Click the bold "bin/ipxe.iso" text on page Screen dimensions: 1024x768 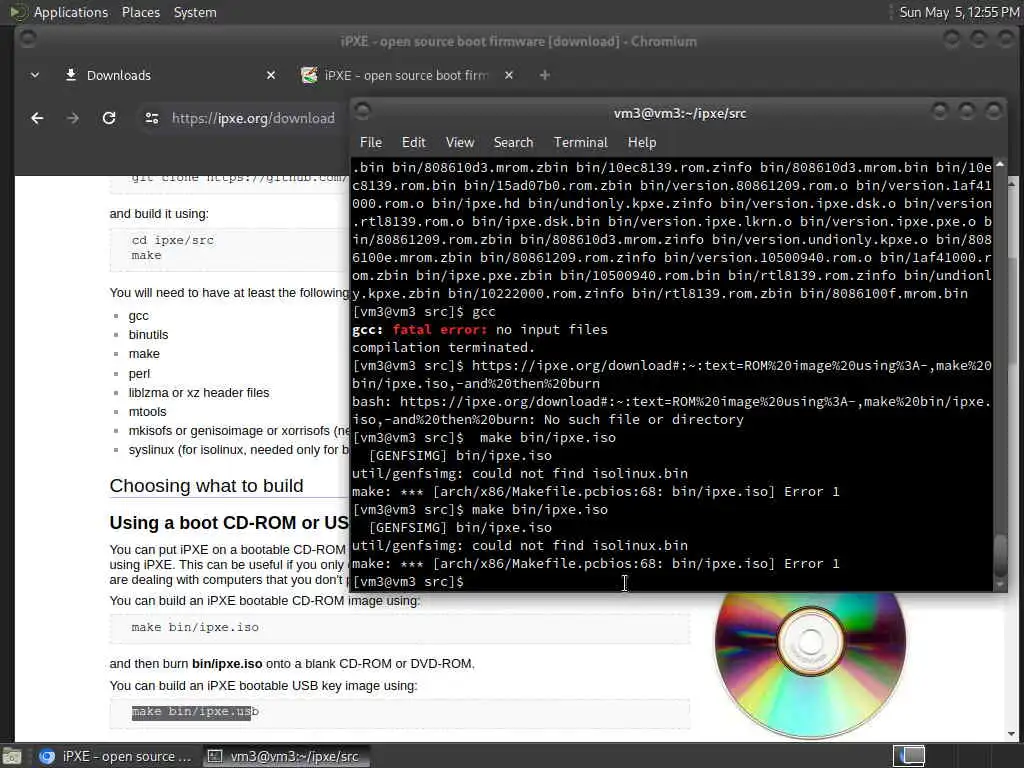pyautogui.click(x=227, y=664)
